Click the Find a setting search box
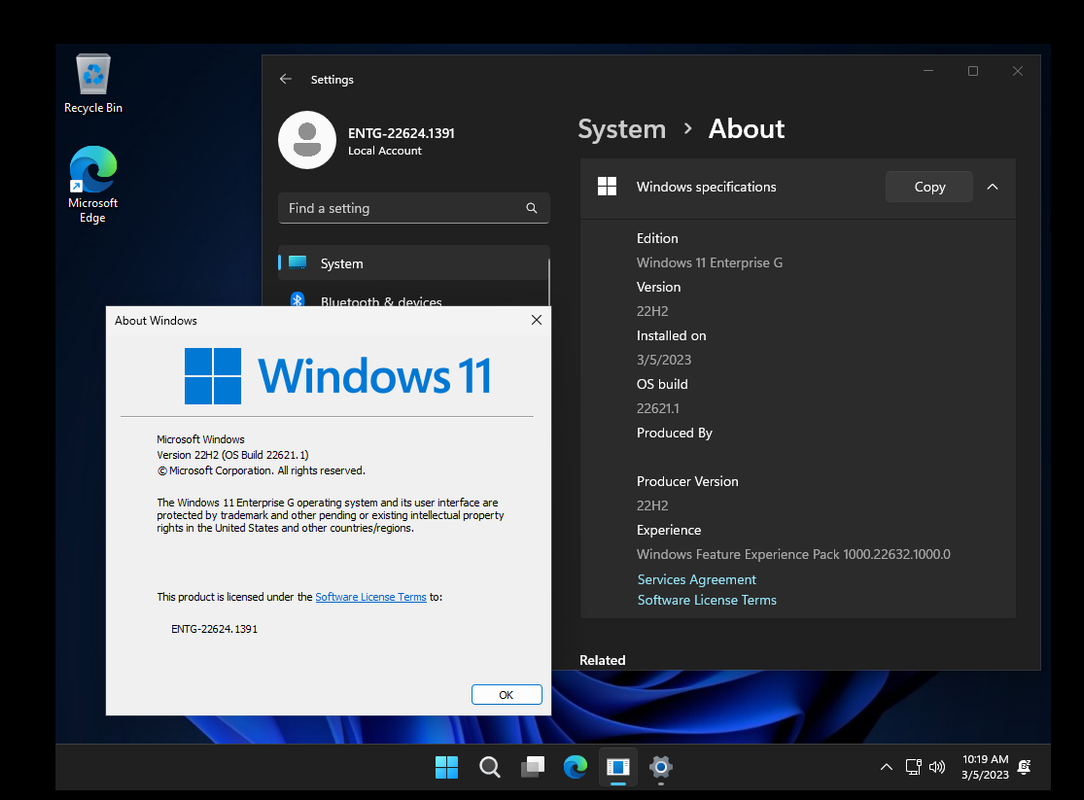This screenshot has width=1084, height=800. [413, 208]
